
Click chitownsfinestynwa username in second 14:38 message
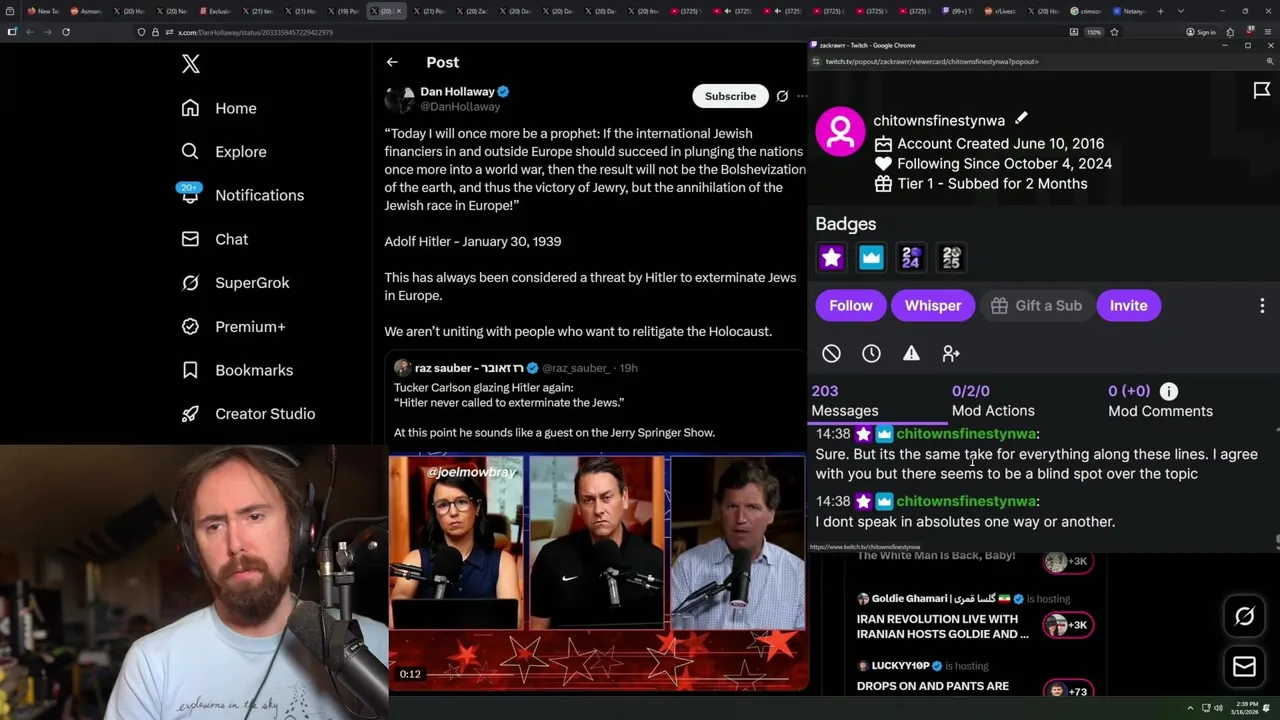(966, 501)
